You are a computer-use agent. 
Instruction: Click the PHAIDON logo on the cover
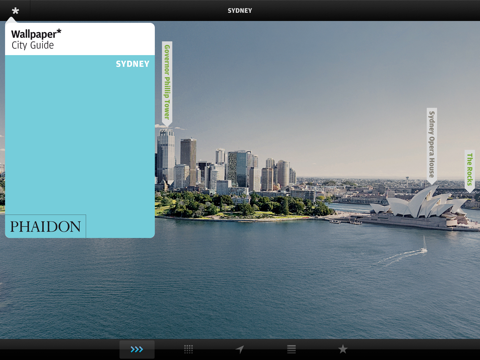click(45, 227)
